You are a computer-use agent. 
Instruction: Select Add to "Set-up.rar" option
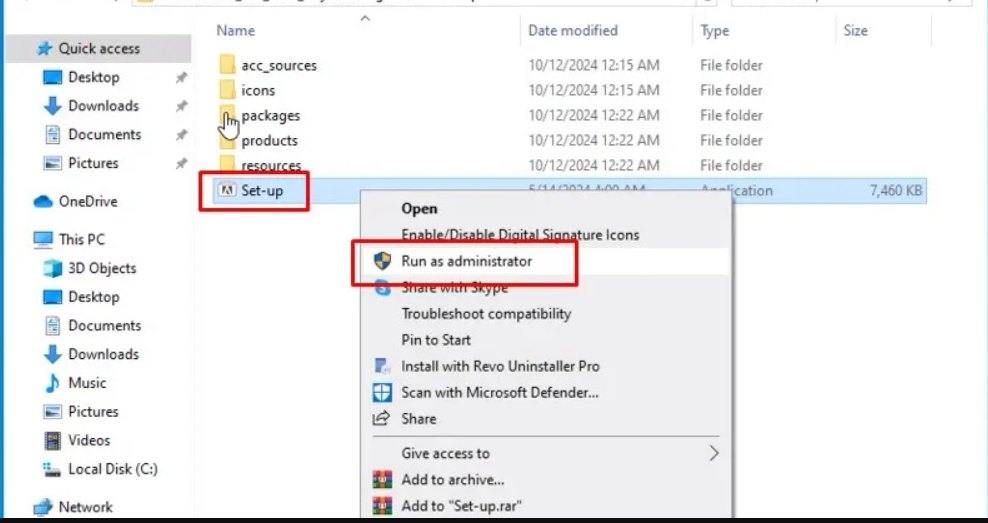point(461,506)
